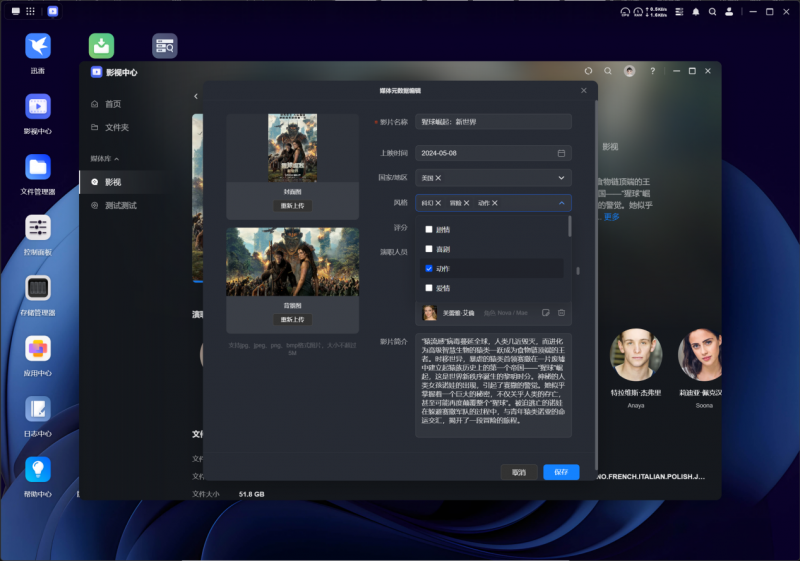Click the 芙蕾雅·艾伦 cast avatar
The image size is (800, 561).
pos(429,313)
